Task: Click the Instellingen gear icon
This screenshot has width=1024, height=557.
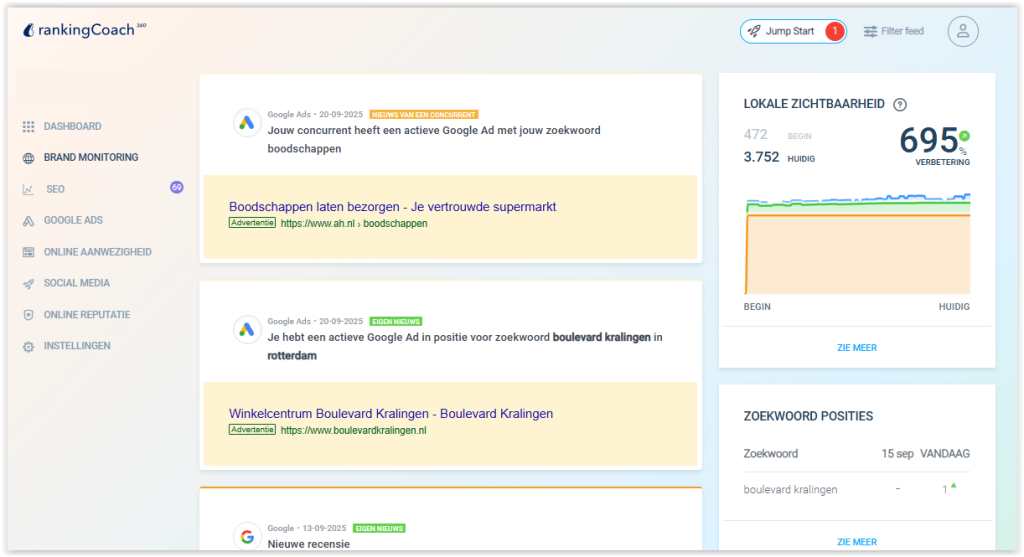Action: pos(28,346)
